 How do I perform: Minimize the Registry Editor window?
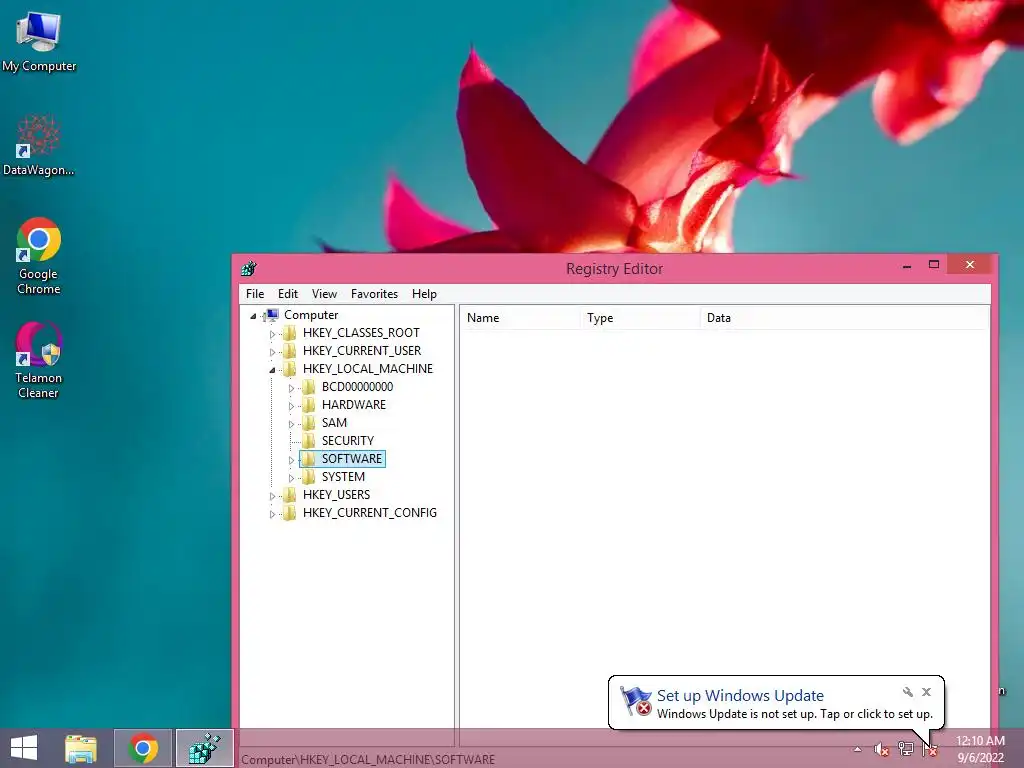point(906,266)
